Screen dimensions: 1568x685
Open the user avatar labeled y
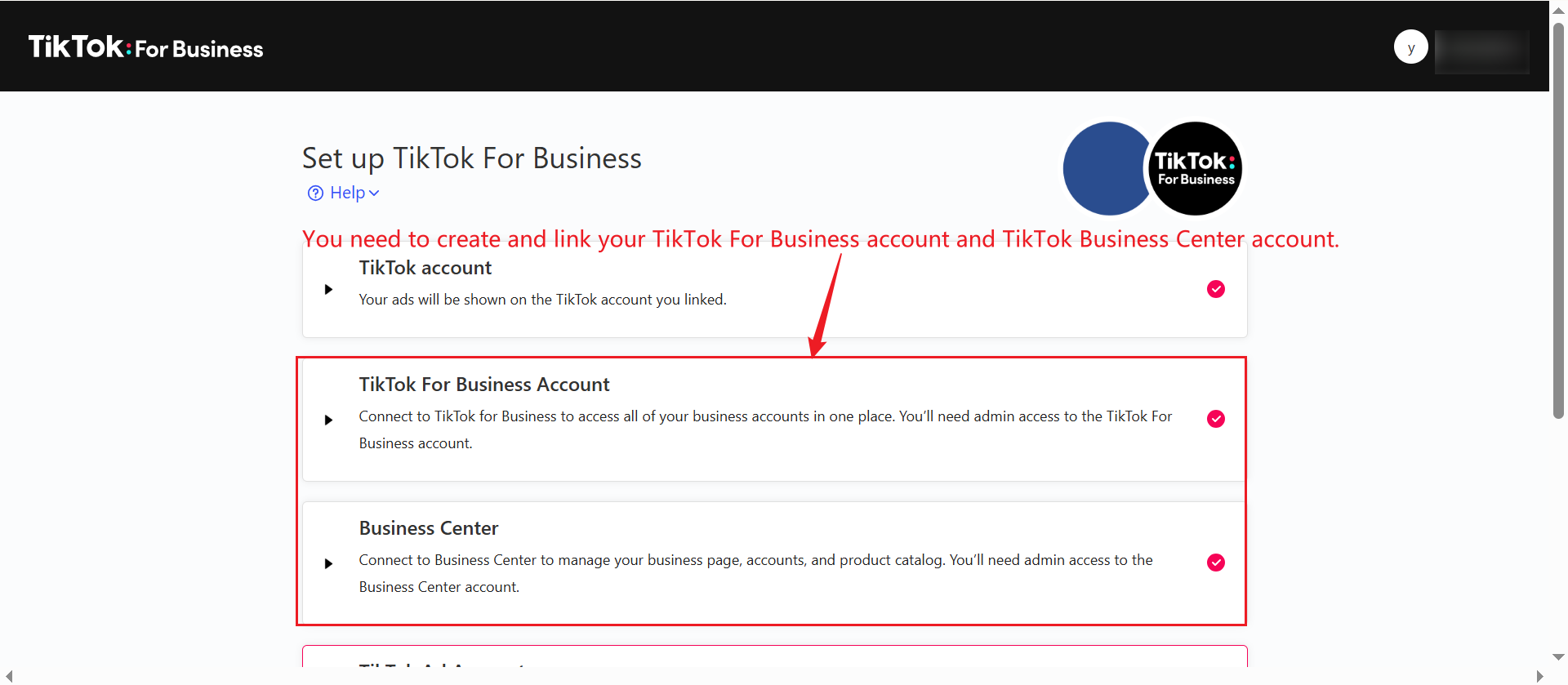[x=1410, y=47]
